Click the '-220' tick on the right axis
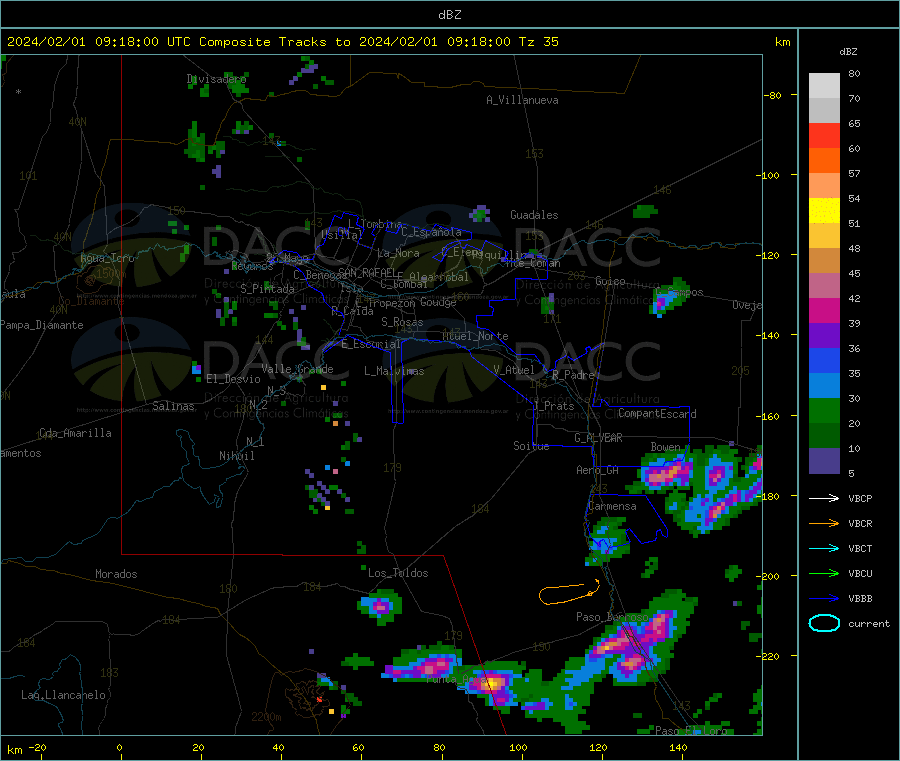Viewport: 900px width, 761px height. (x=770, y=657)
